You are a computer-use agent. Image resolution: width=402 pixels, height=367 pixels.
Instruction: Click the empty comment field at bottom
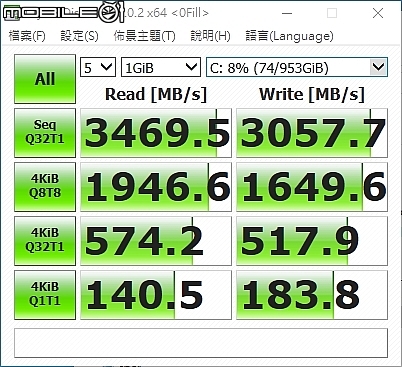[x=201, y=343]
